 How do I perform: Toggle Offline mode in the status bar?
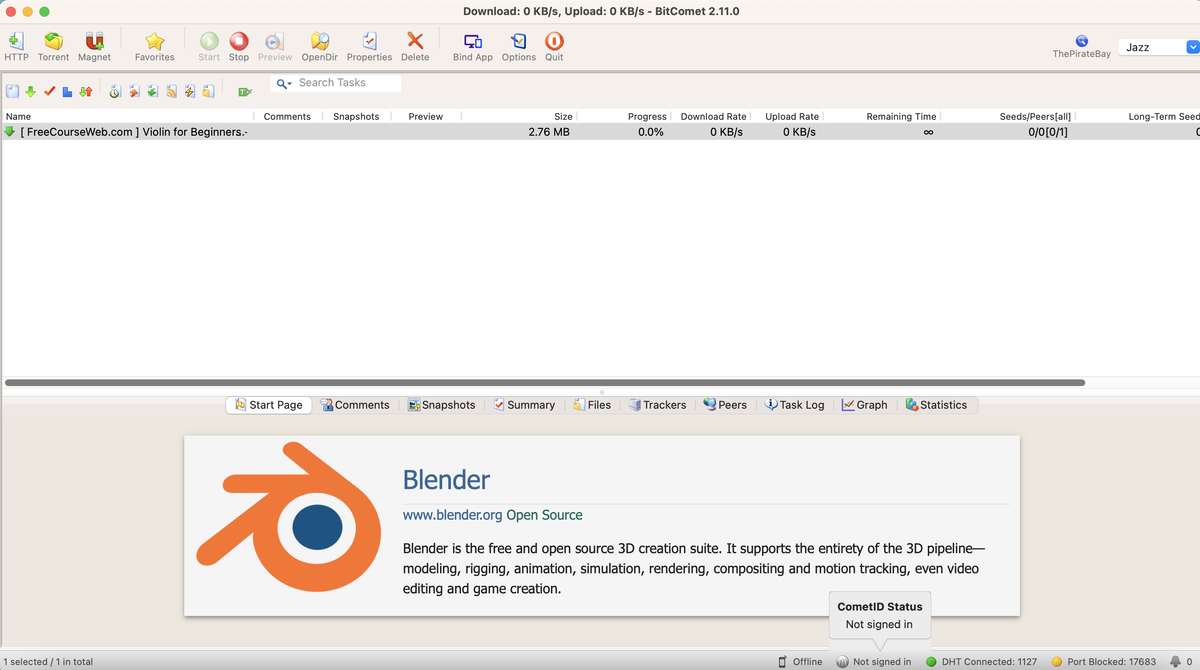801,661
